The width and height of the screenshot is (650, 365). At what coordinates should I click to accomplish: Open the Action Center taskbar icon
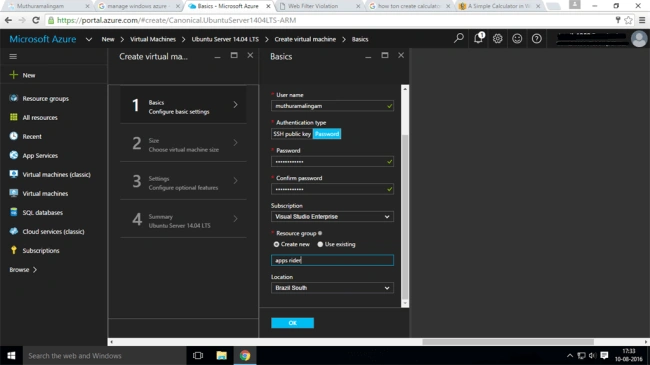tap(604, 355)
